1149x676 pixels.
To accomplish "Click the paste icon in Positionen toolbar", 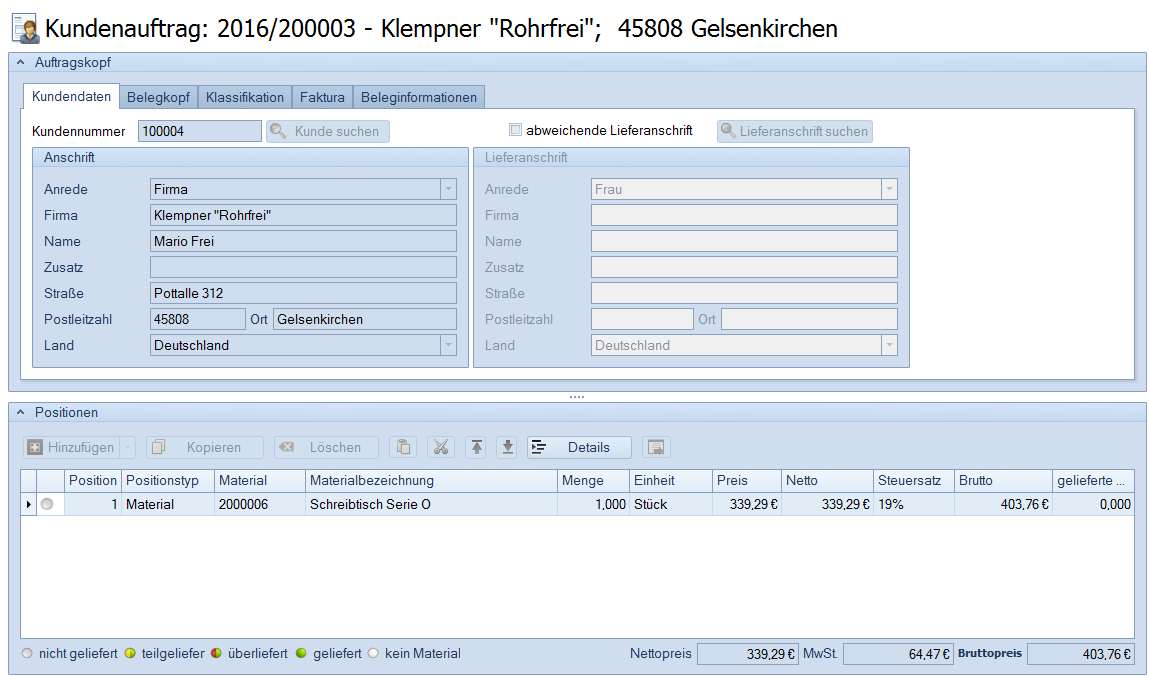I will (403, 447).
